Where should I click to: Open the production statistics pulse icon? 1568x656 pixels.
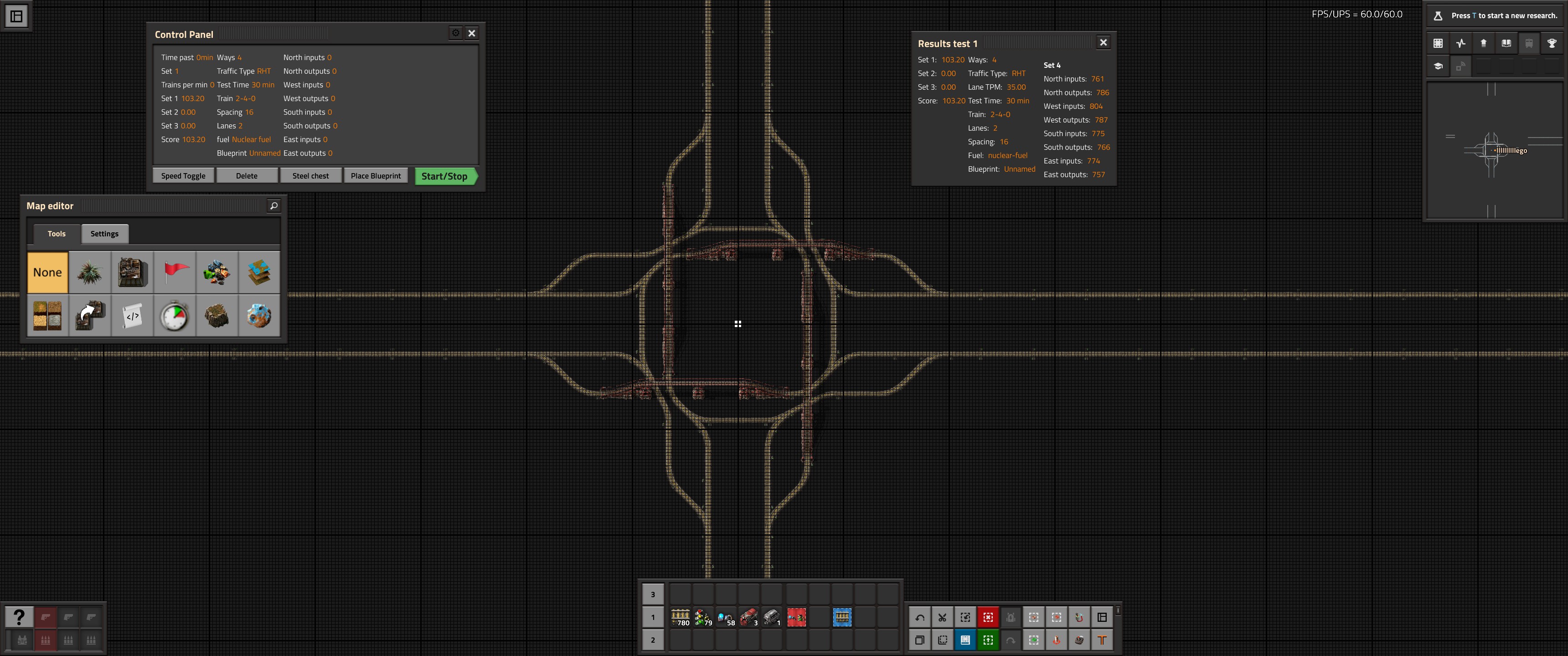click(x=1461, y=43)
